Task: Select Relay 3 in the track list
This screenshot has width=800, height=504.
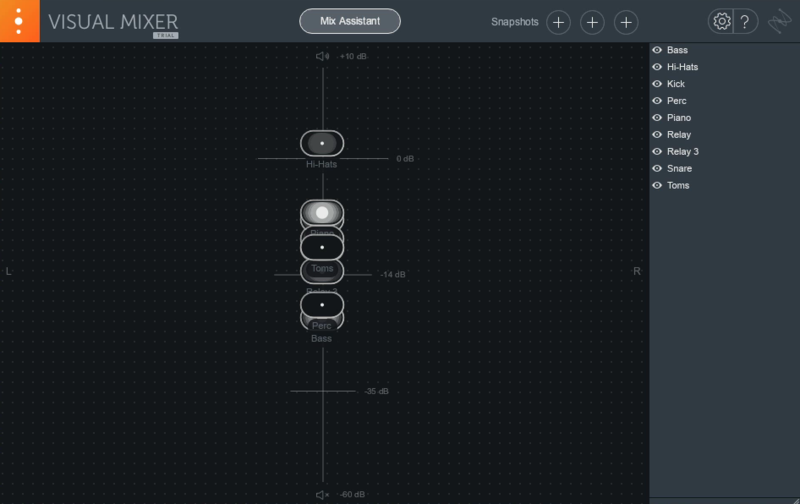Action: [x=683, y=152]
